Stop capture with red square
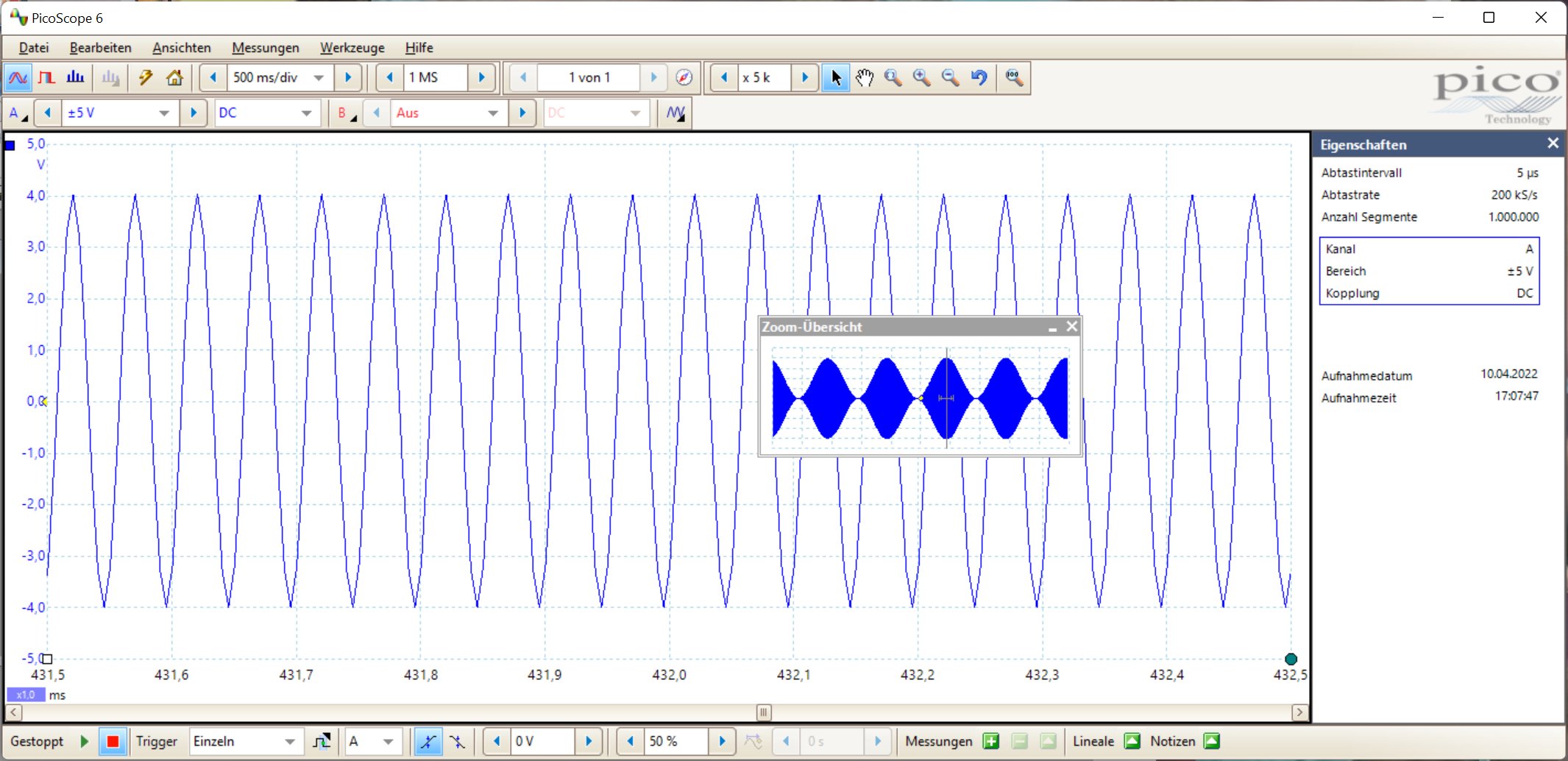Screen dimensions: 1568x761 point(113,741)
